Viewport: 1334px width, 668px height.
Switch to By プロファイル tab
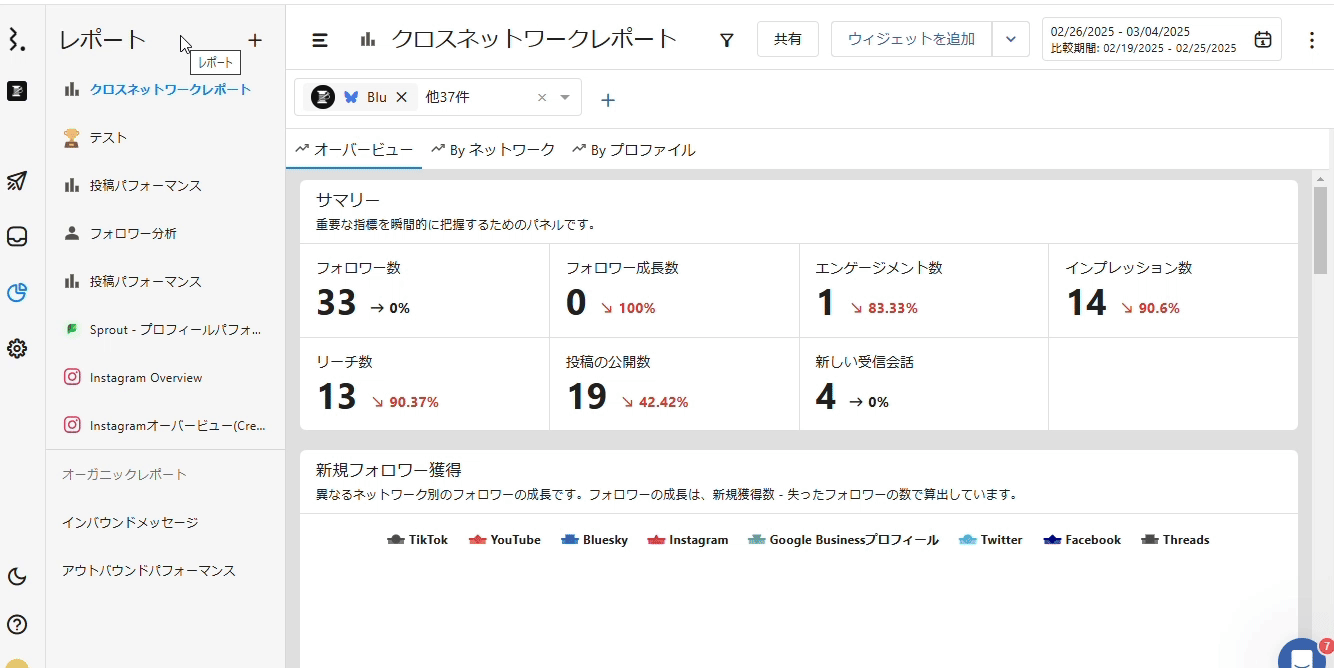coord(634,150)
